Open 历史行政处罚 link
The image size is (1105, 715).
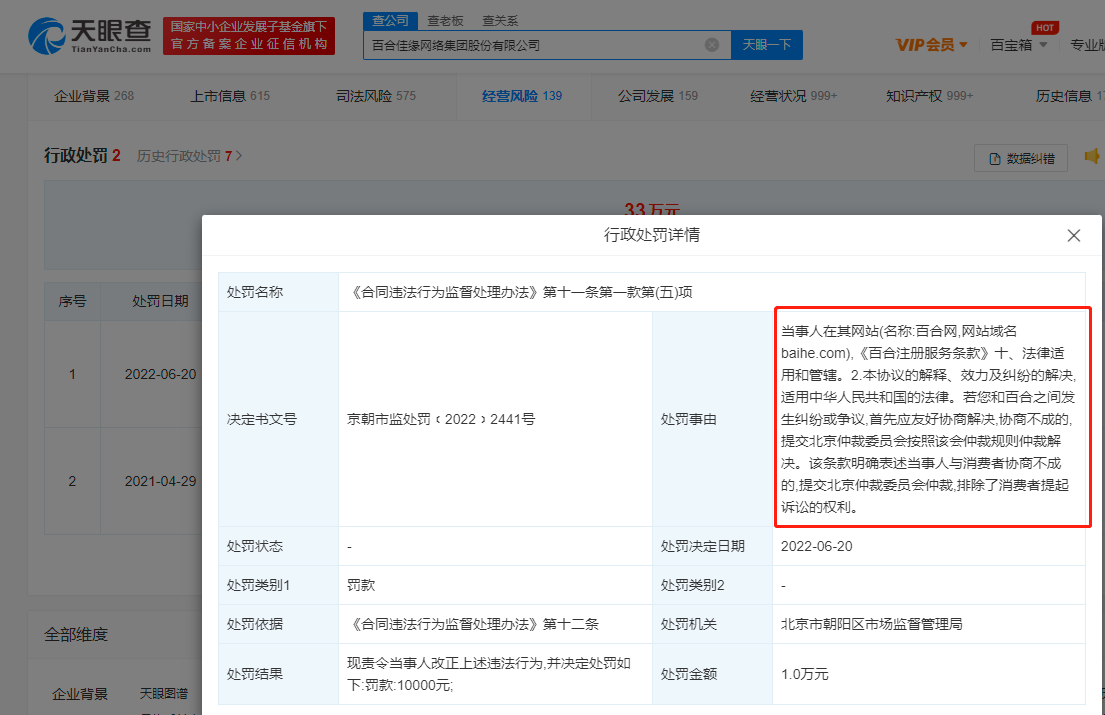click(x=190, y=156)
